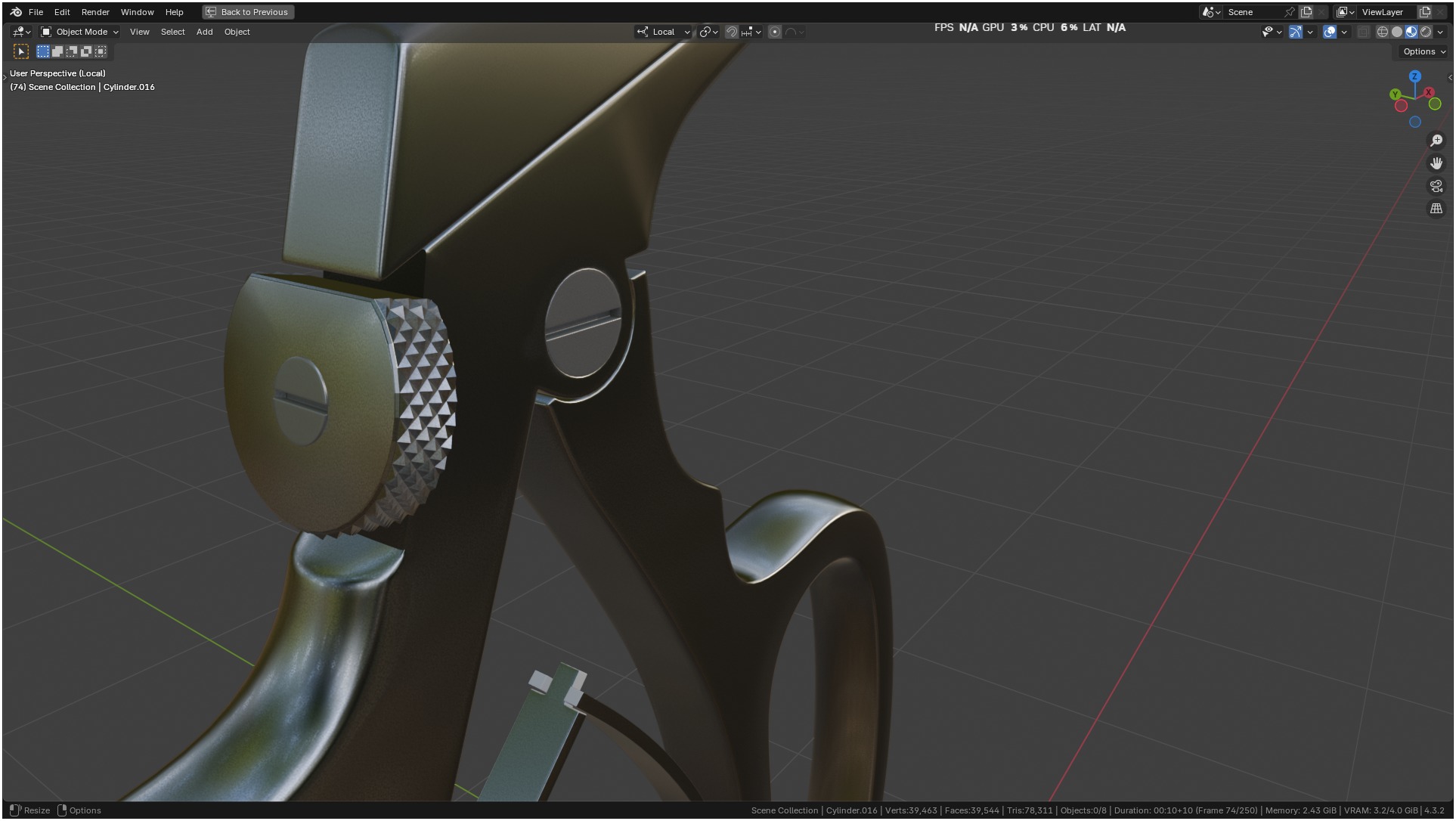The image size is (1456, 821).
Task: Switch to wireframe viewport shading
Action: click(x=1383, y=32)
